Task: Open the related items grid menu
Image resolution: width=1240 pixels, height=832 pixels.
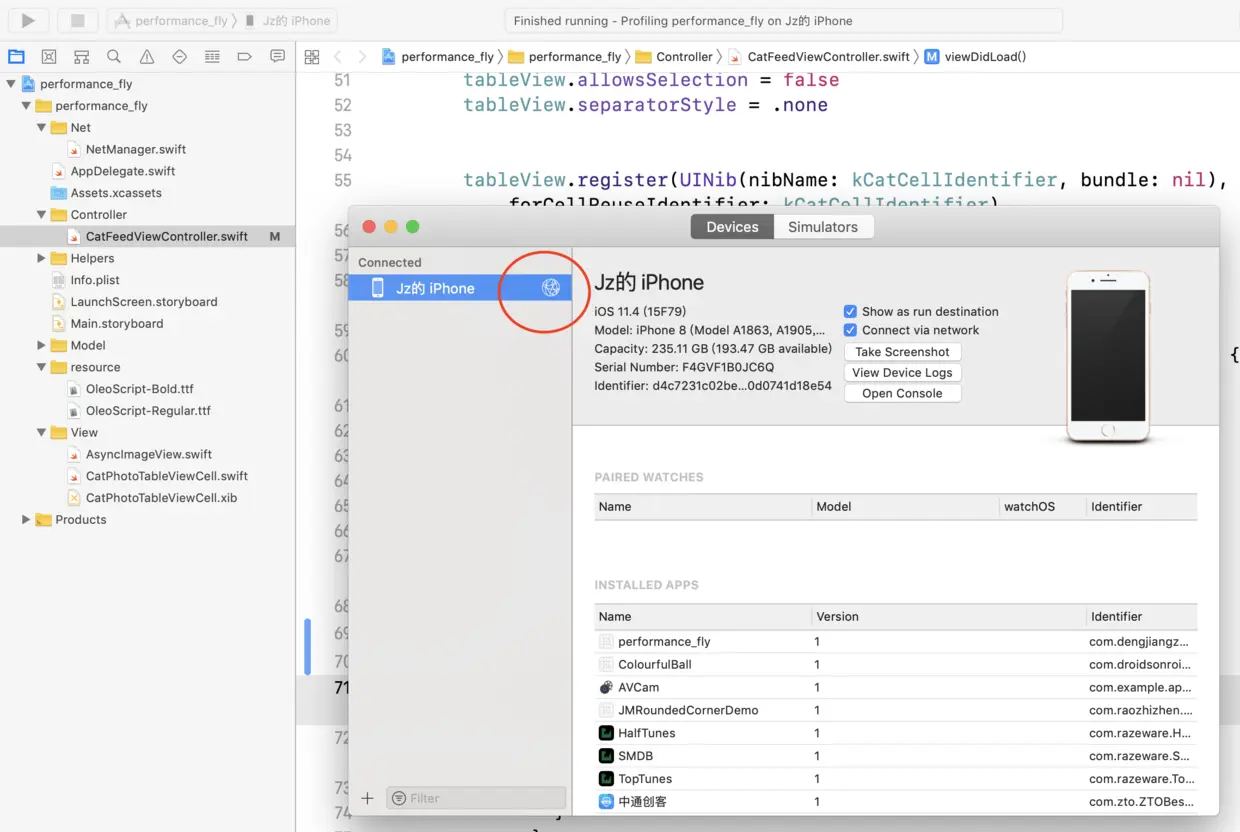Action: (312, 57)
